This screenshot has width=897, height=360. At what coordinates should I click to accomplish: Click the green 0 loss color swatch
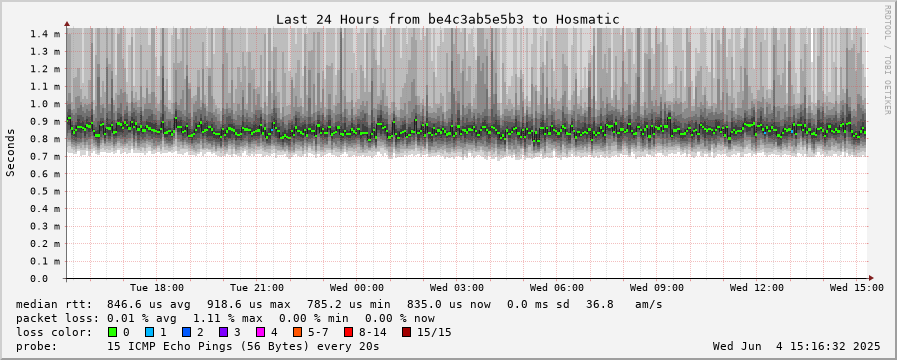tap(113, 332)
